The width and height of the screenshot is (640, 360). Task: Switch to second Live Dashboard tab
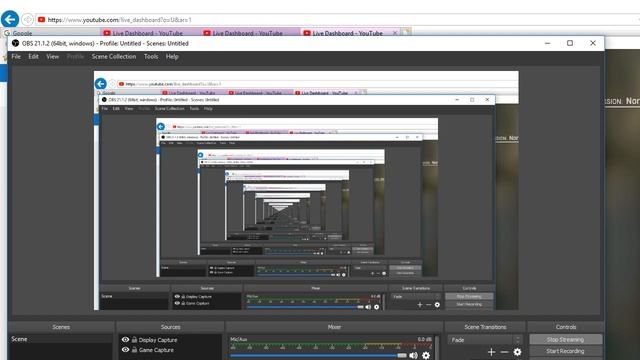click(250, 33)
